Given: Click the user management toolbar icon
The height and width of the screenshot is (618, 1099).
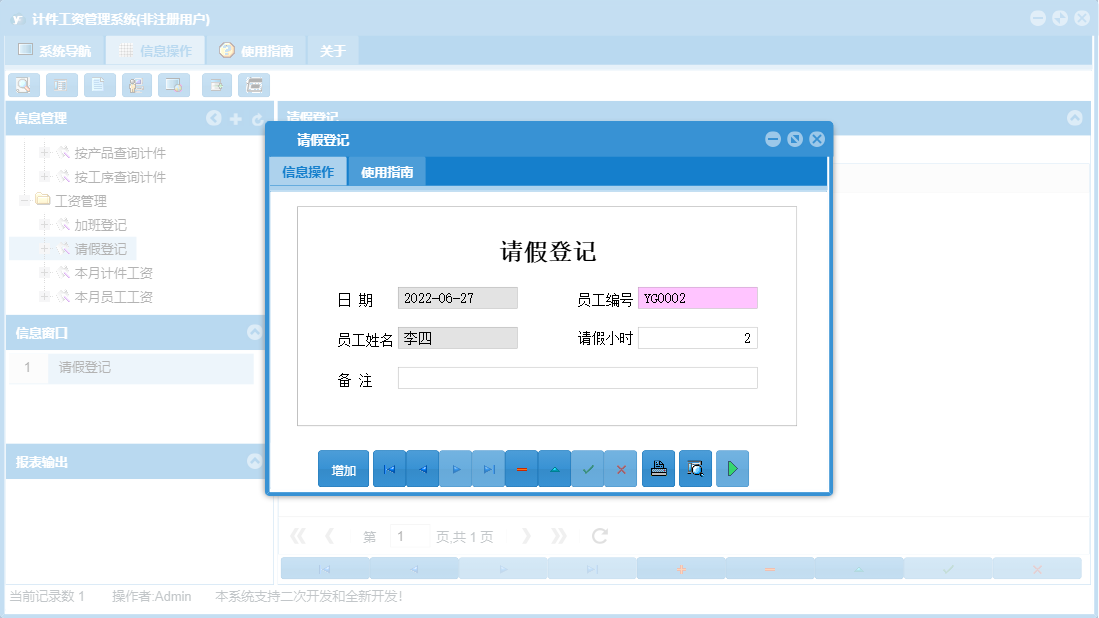Looking at the screenshot, I should click(x=136, y=85).
